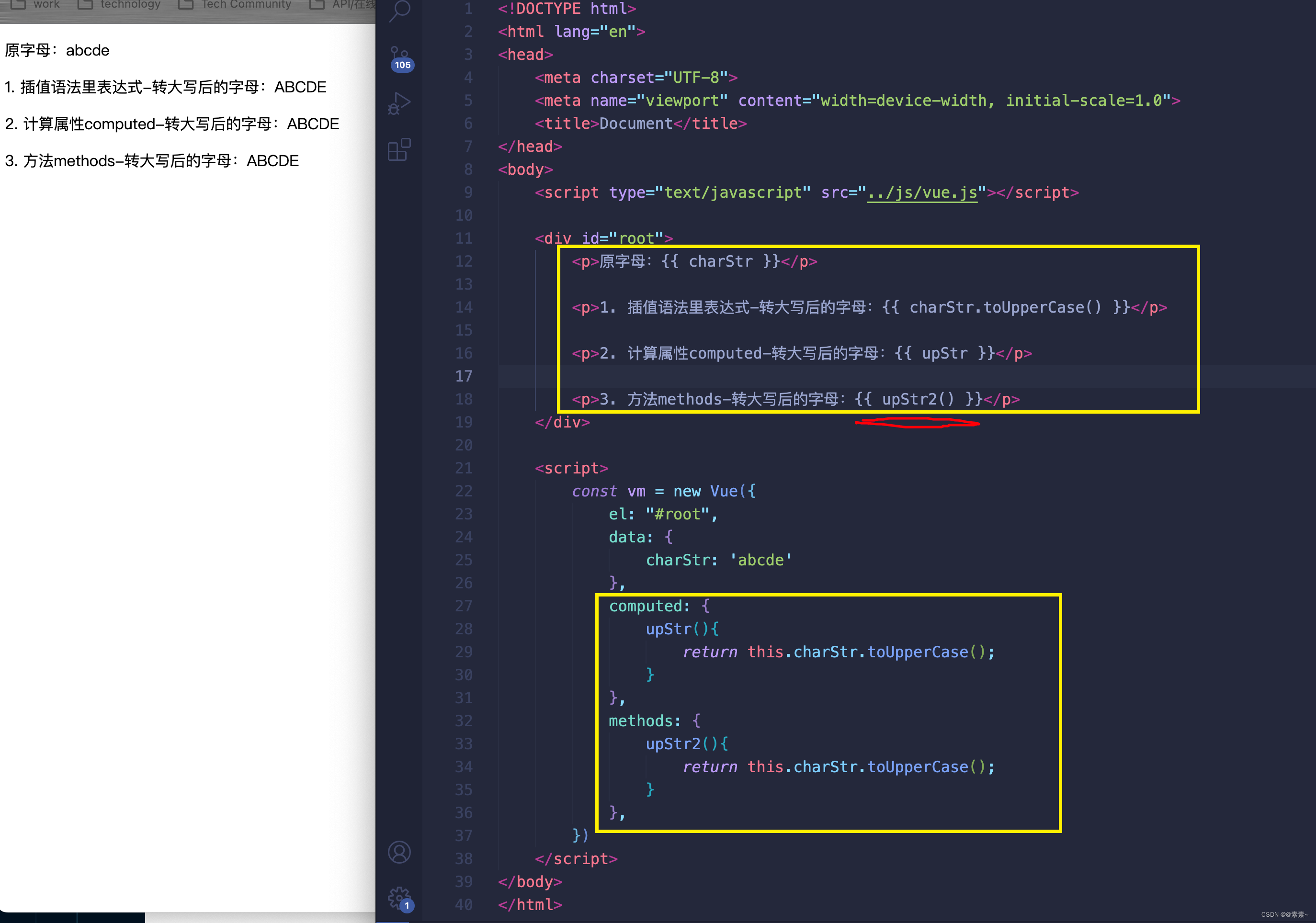The height and width of the screenshot is (923, 1316).
Task: Click 'charStr.toUpperCase()' in line 14
Action: pos(1005,308)
